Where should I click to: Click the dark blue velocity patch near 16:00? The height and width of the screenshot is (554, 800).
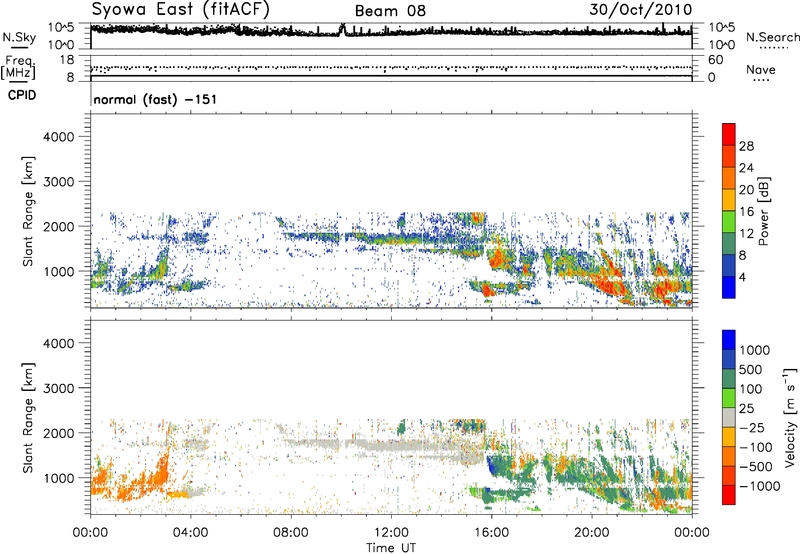pos(492,465)
